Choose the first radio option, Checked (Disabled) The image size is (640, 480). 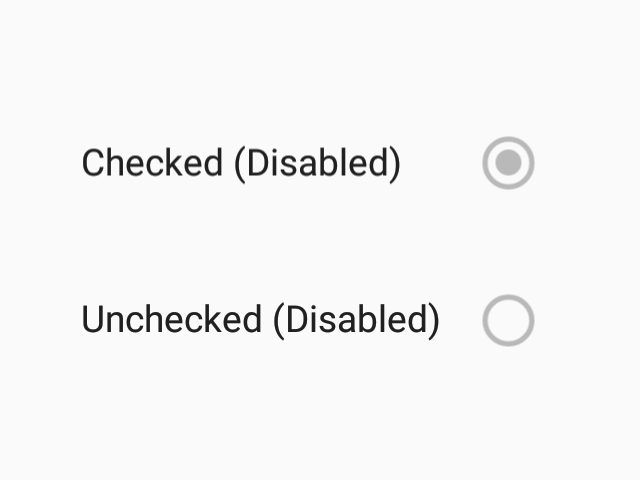click(x=508, y=163)
